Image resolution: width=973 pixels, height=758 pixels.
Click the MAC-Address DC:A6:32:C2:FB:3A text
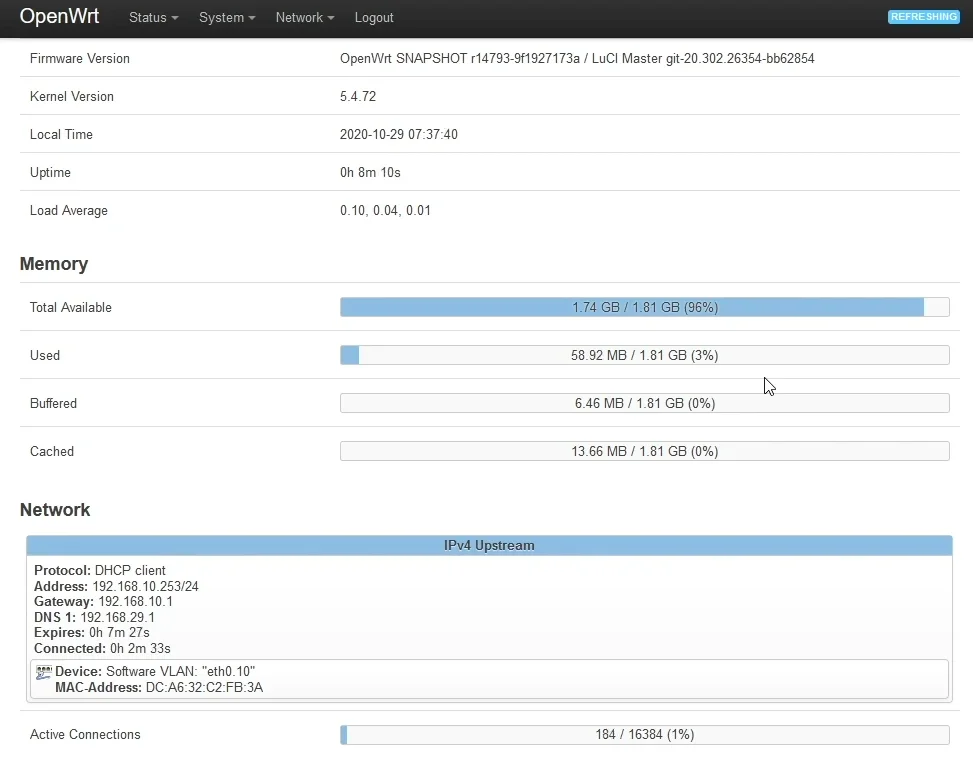point(159,687)
